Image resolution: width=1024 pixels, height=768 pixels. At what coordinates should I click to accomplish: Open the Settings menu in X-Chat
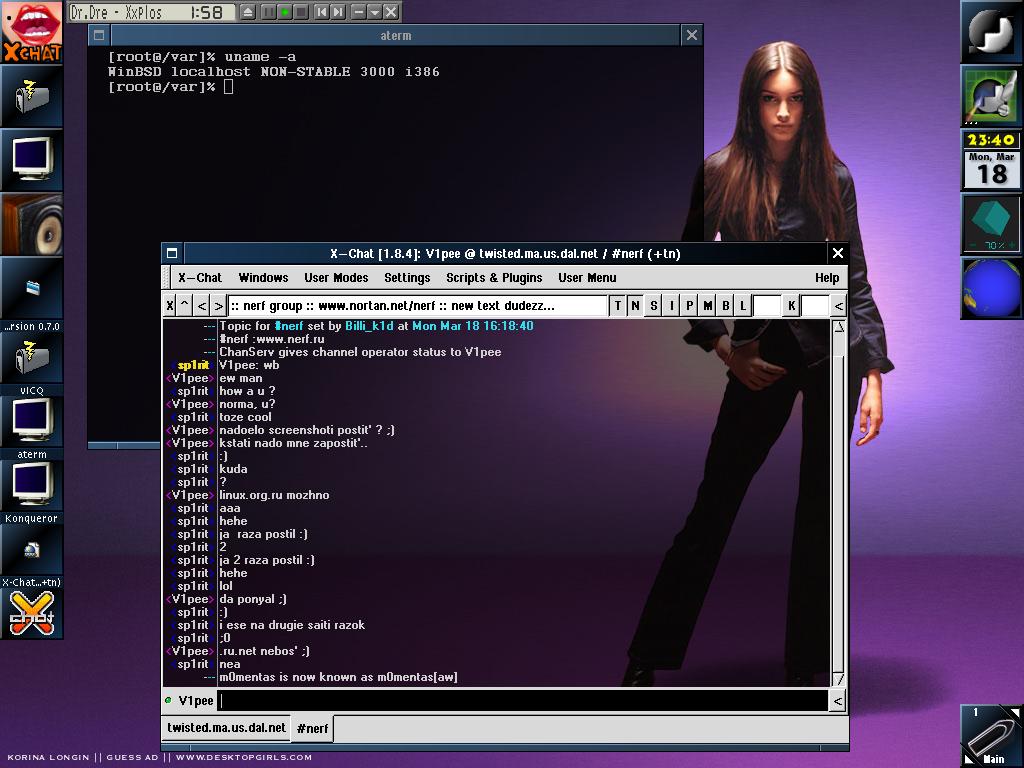tap(407, 278)
